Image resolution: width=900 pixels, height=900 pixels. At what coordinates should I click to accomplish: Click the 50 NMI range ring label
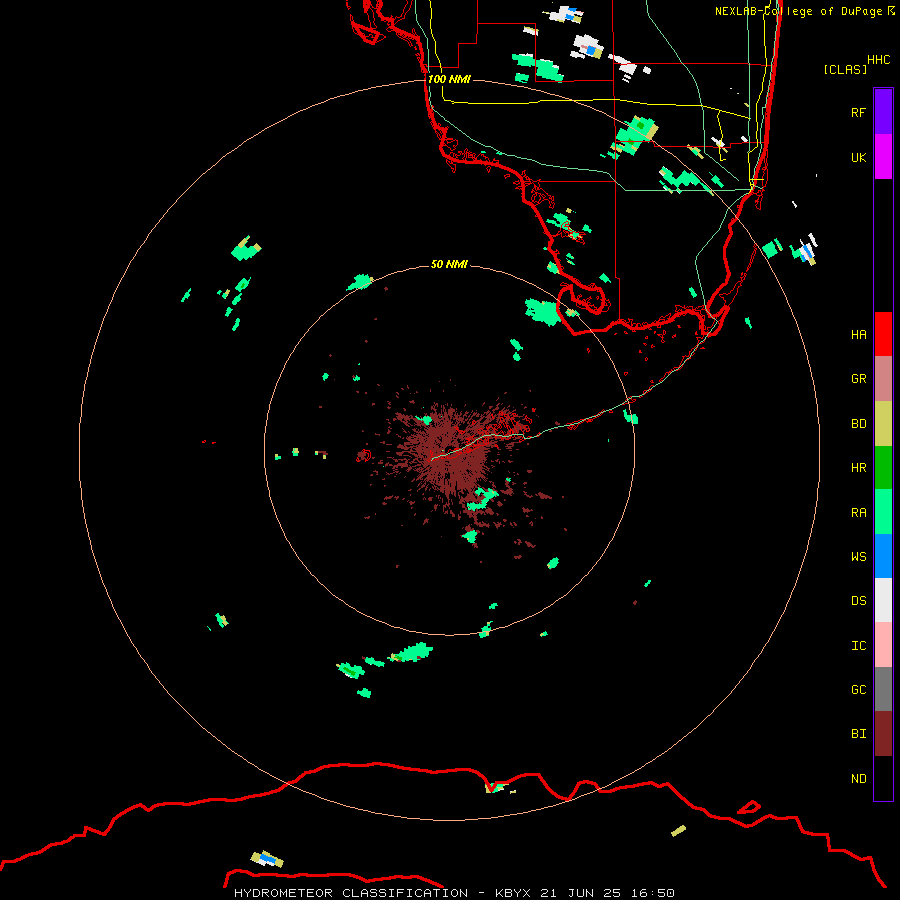click(x=449, y=264)
